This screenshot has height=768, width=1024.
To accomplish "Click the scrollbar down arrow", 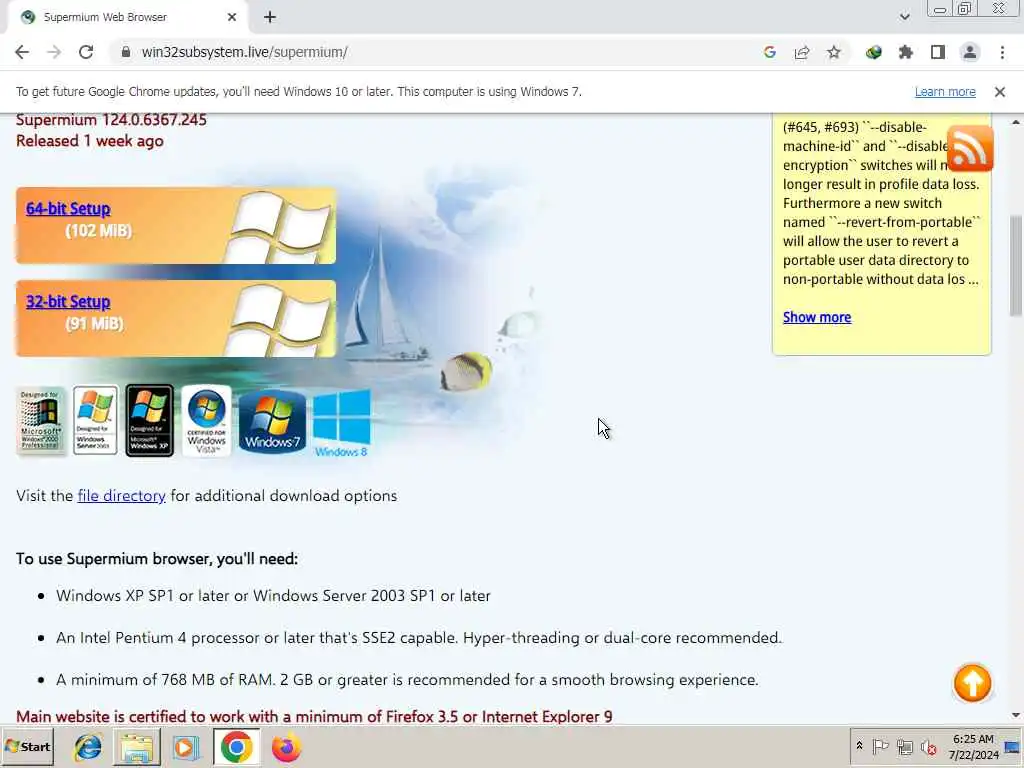I will [1016, 715].
